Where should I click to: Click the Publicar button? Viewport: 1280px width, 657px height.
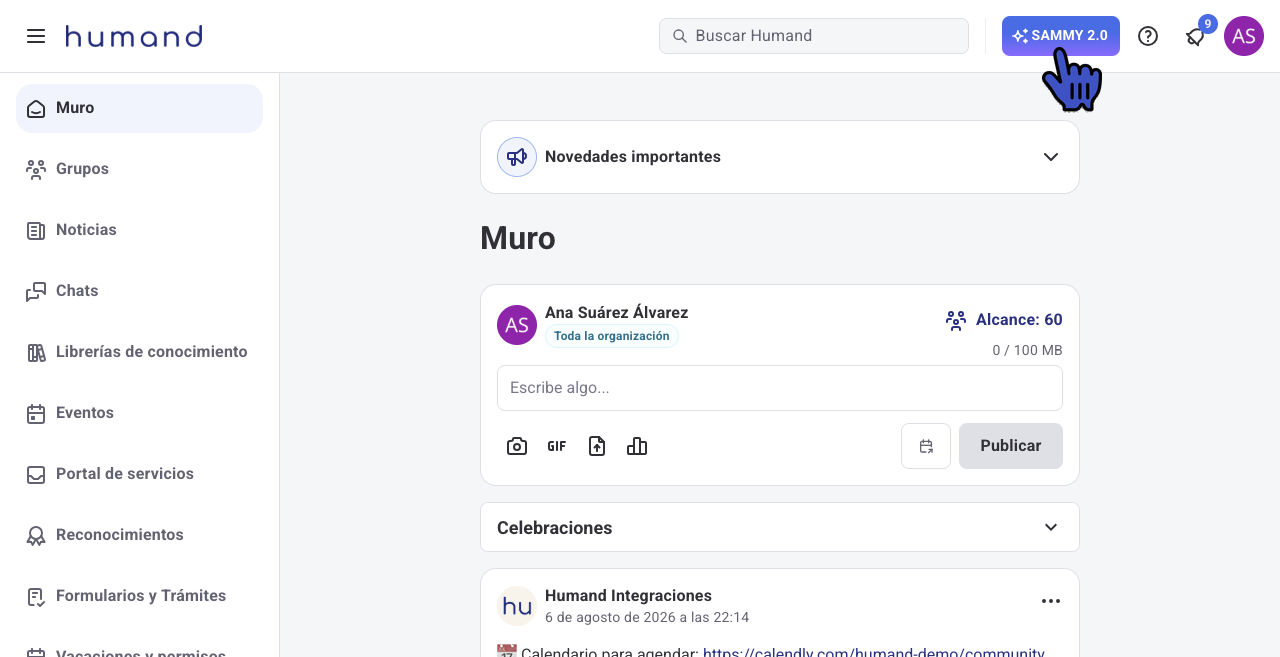1011,446
